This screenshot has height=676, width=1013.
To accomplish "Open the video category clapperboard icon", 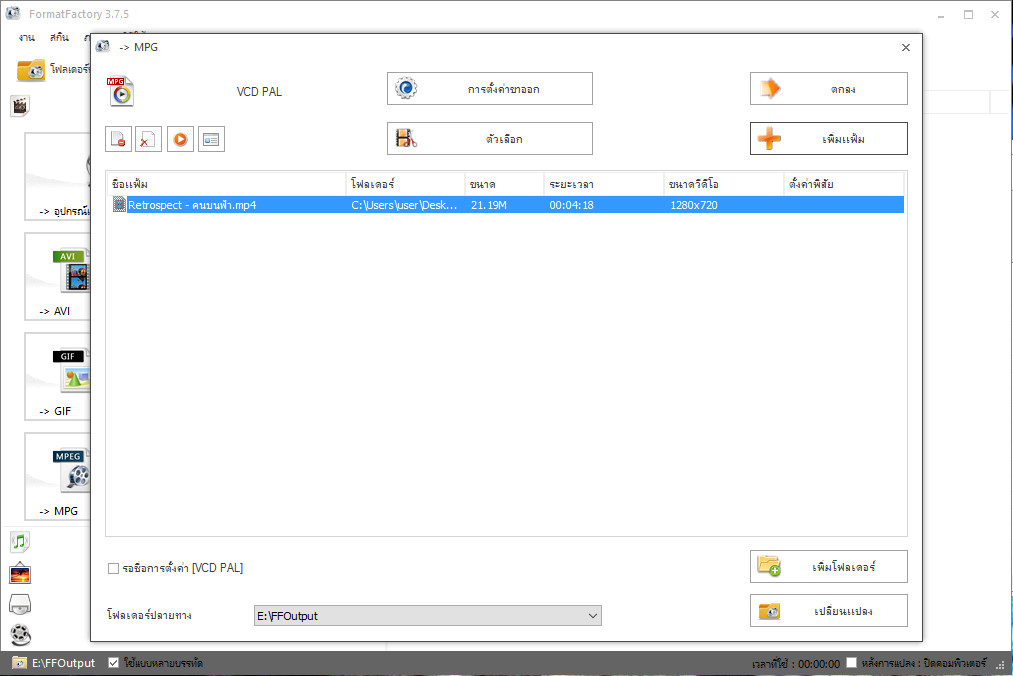I will point(20,105).
